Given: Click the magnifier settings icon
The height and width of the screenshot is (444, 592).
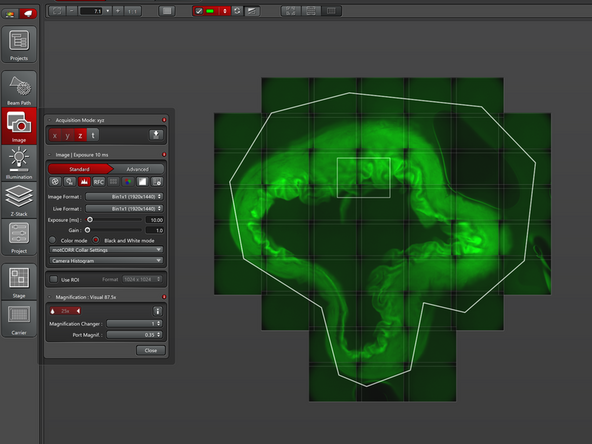Looking at the screenshot, I should click(x=69, y=182).
